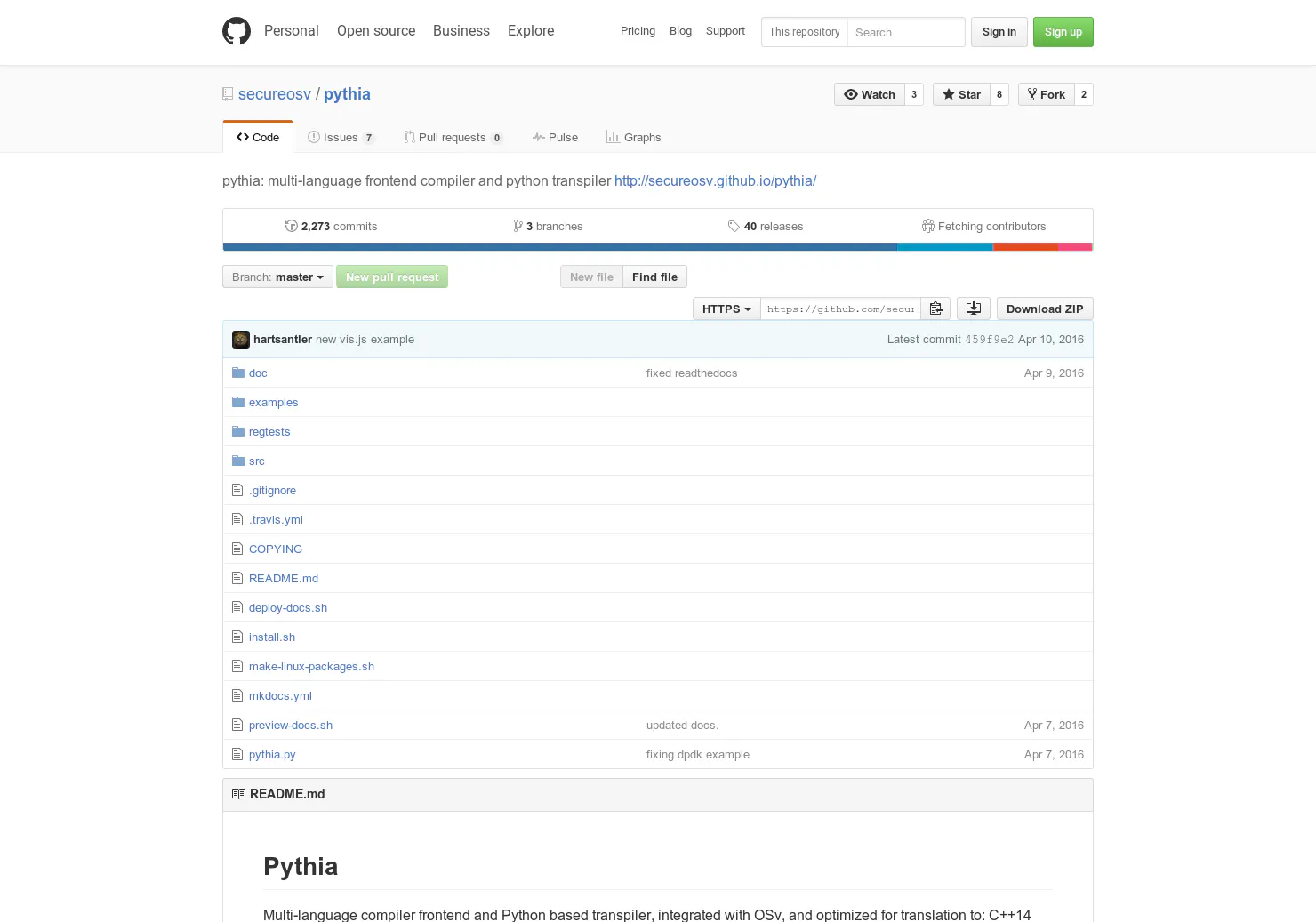Click the file icon next to .gitignore

(x=237, y=490)
